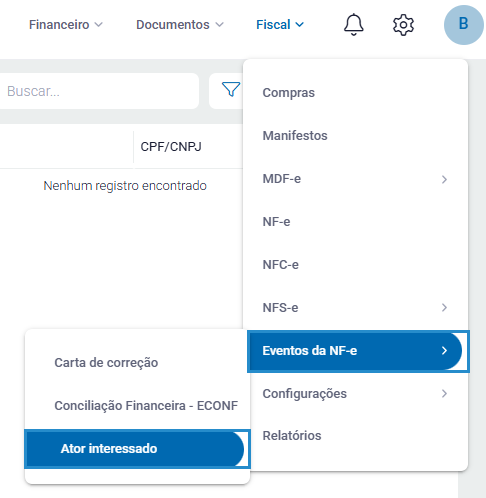Viewport: 486px width, 498px height.
Task: Select Manifestos in the Fiscal menu
Action: coord(355,136)
